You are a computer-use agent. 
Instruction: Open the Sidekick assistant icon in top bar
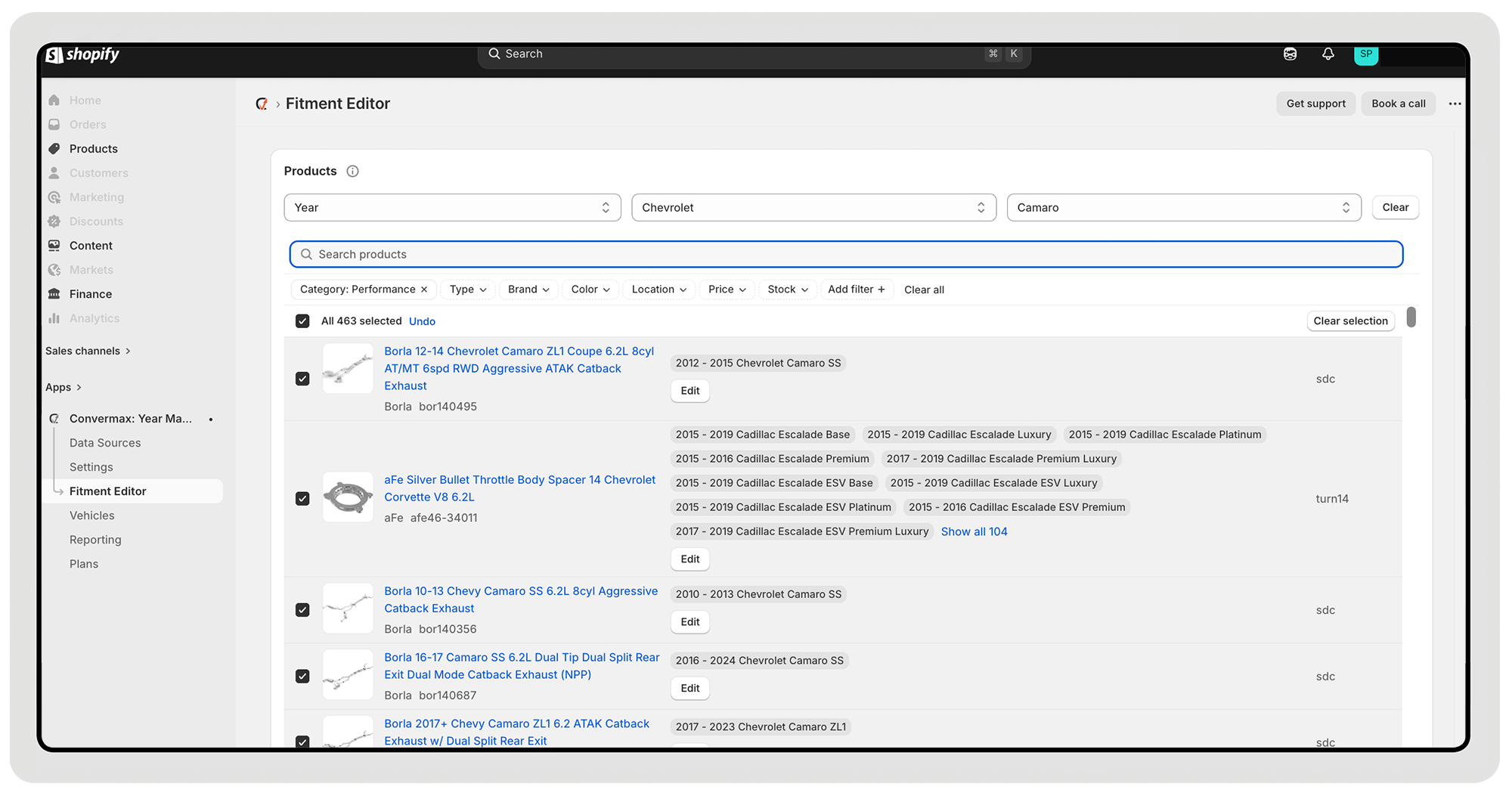click(x=1290, y=54)
